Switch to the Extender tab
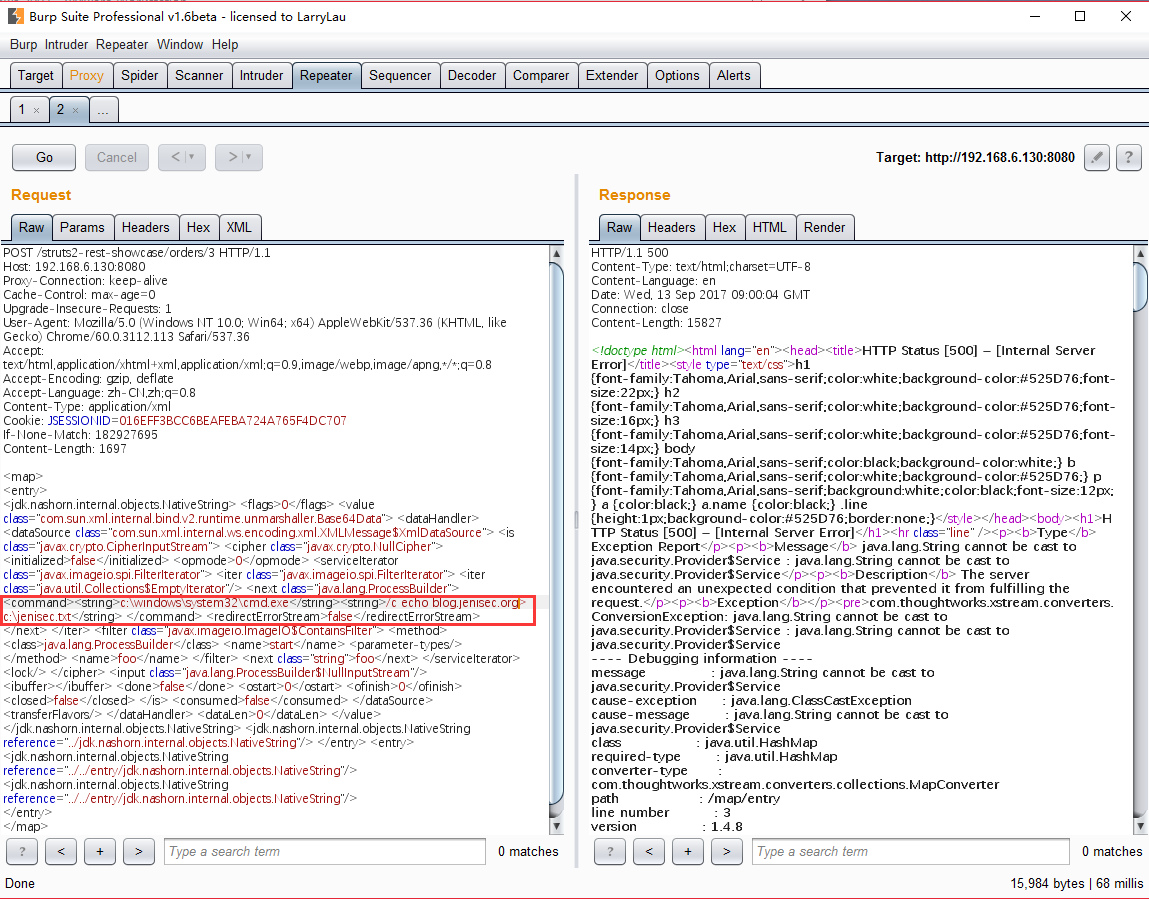Image resolution: width=1149 pixels, height=899 pixels. [612, 75]
